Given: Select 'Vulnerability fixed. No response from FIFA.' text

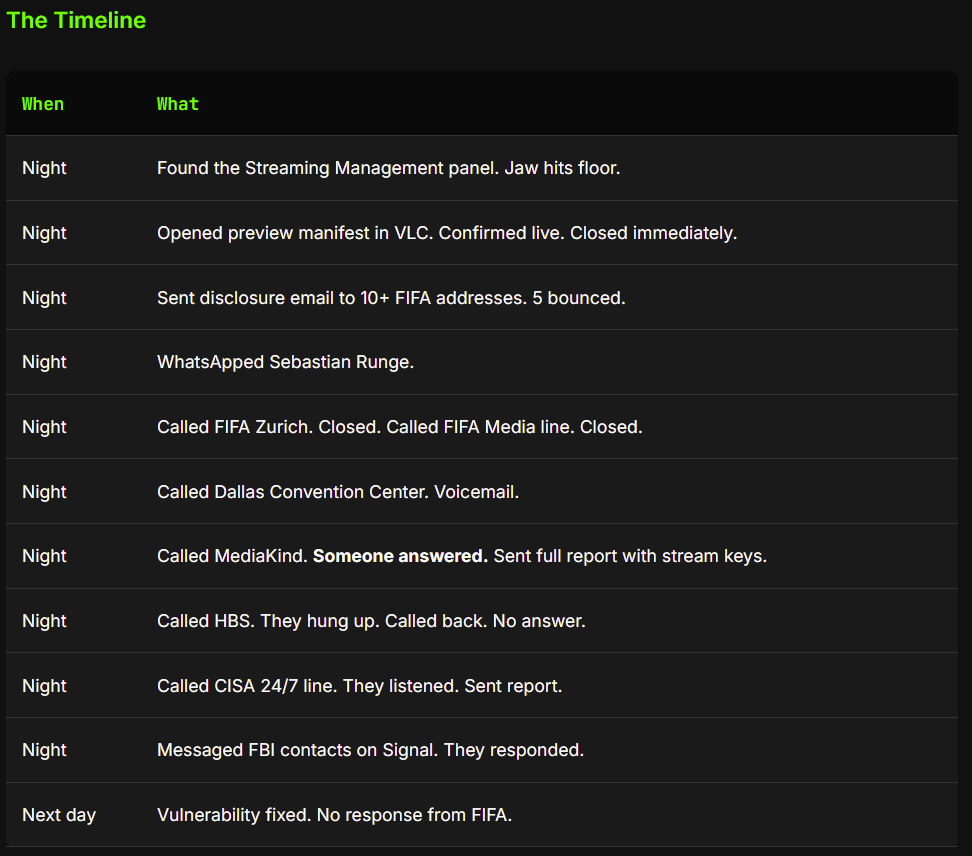Looking at the screenshot, I should coord(335,815).
